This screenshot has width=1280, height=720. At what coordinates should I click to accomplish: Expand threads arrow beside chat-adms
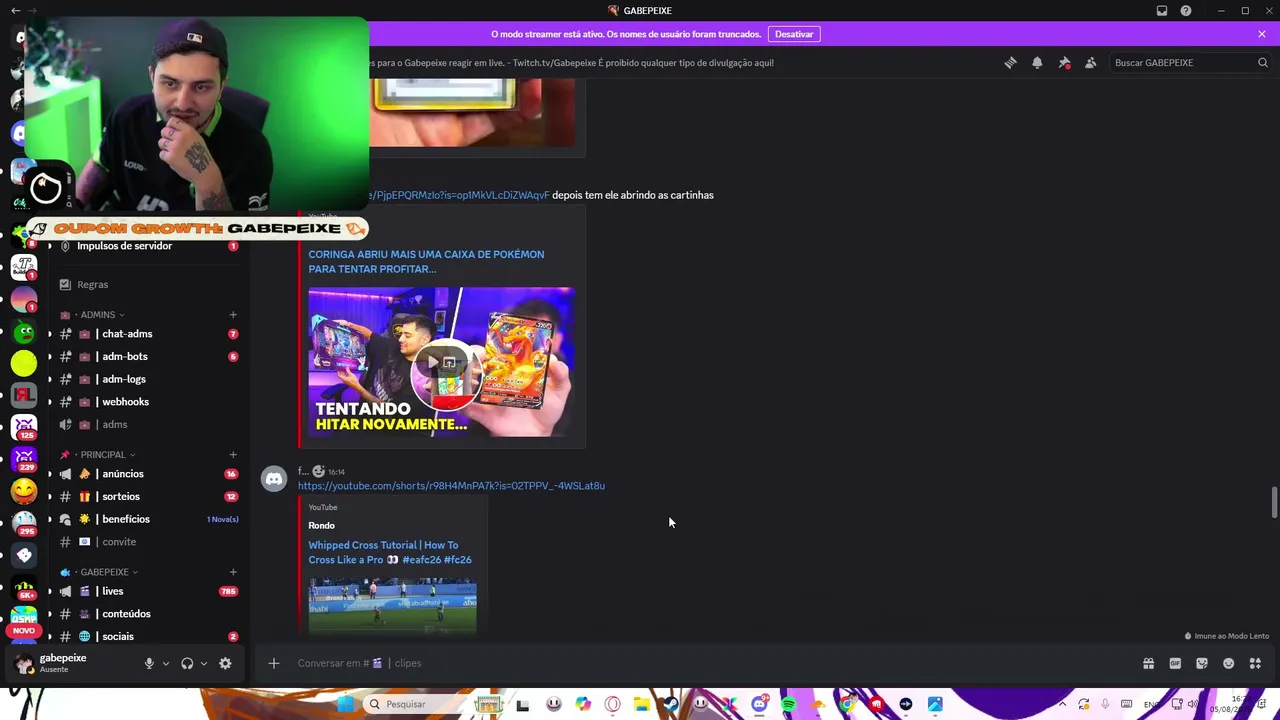(49, 334)
